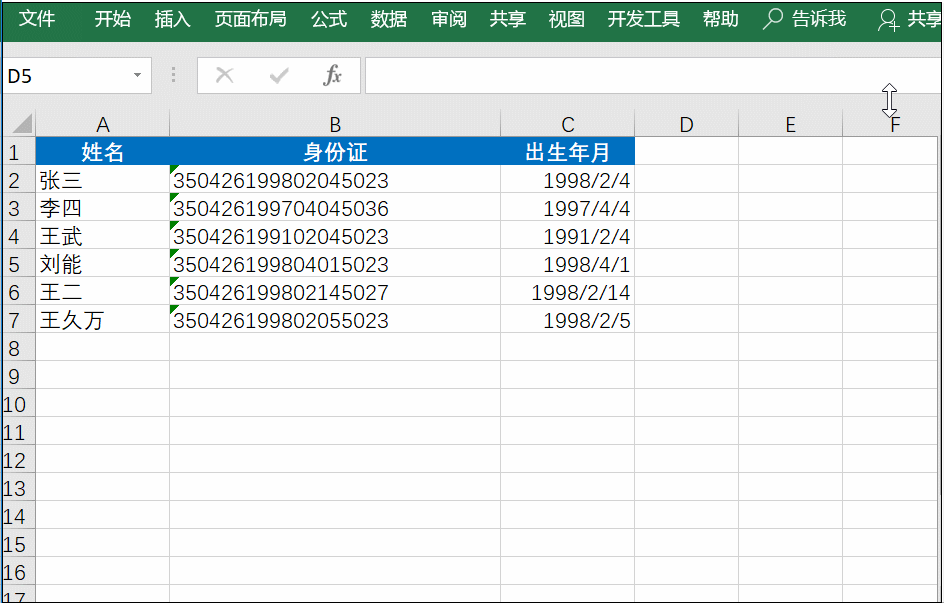
Task: Select cell containing 刘能
Action: [102, 264]
